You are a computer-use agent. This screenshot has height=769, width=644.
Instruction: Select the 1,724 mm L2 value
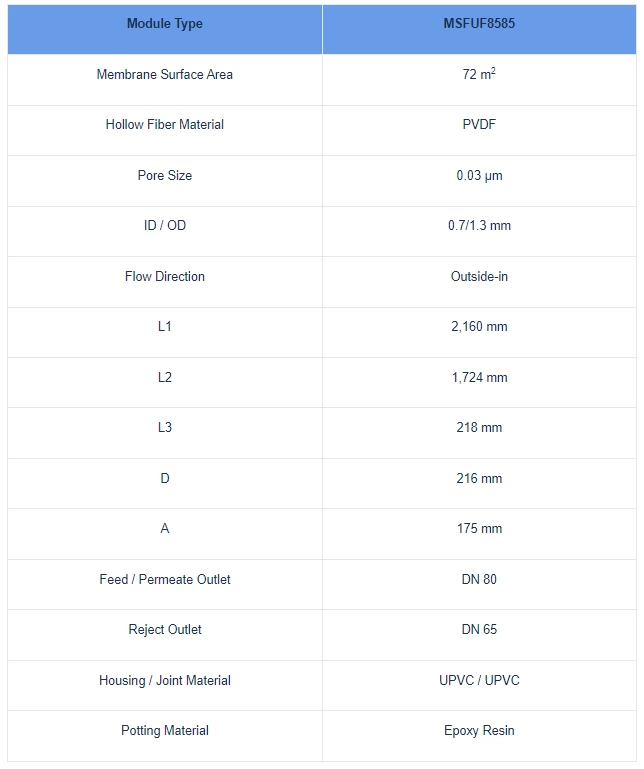coord(479,378)
